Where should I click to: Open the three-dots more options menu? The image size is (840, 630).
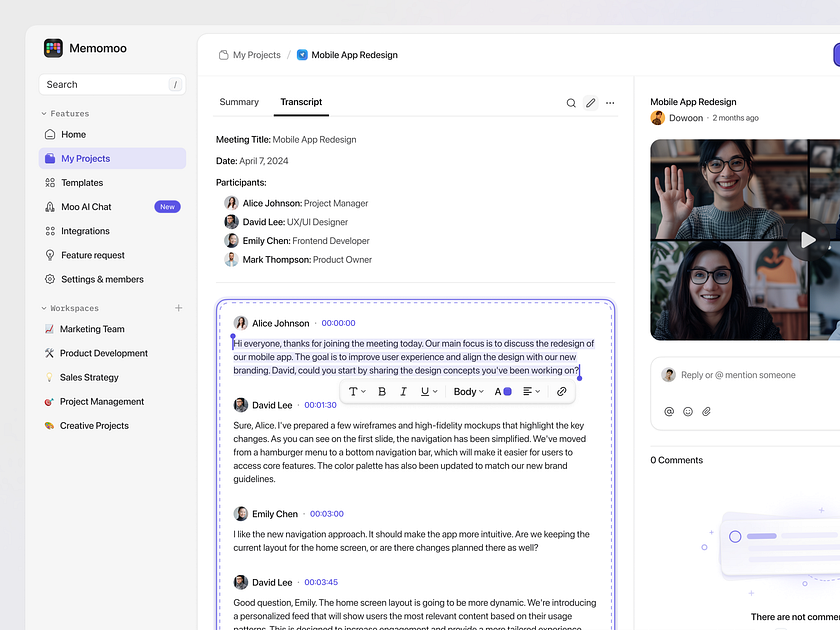[x=610, y=103]
